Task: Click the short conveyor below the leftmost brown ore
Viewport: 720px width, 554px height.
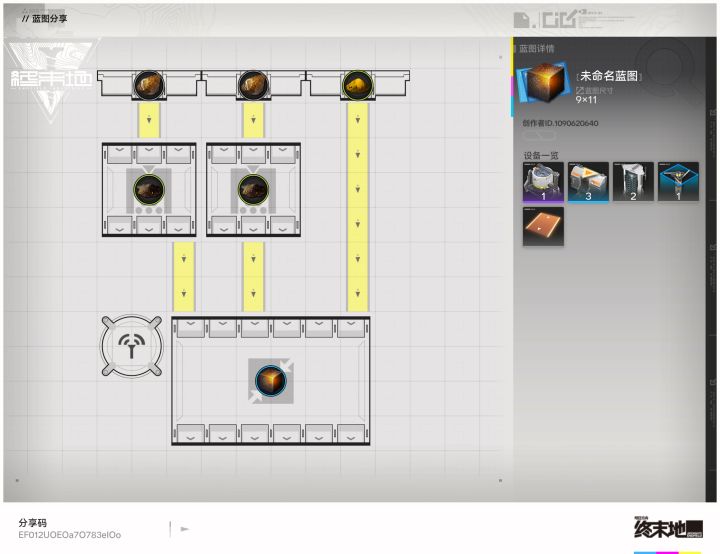Action: click(x=149, y=120)
